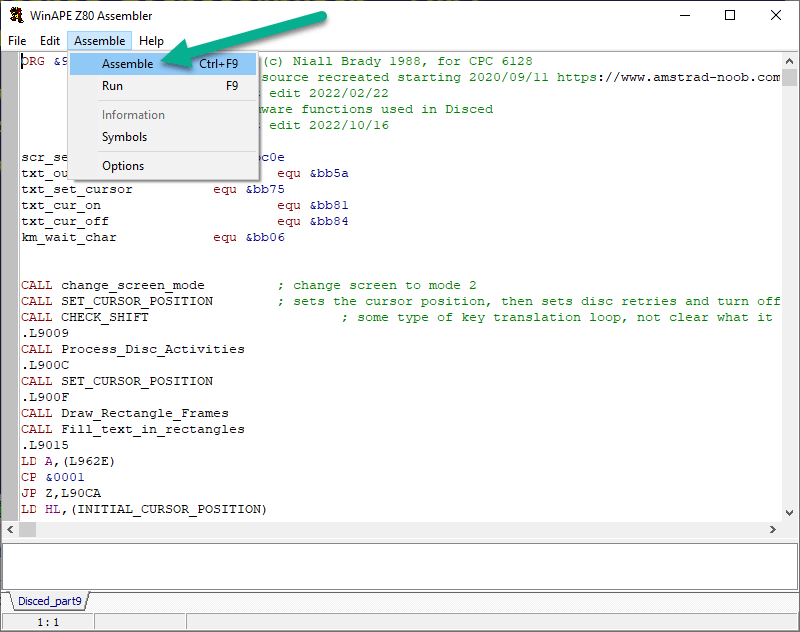Click the label '.L900F'
The width and height of the screenshot is (800, 632).
[x=45, y=397]
